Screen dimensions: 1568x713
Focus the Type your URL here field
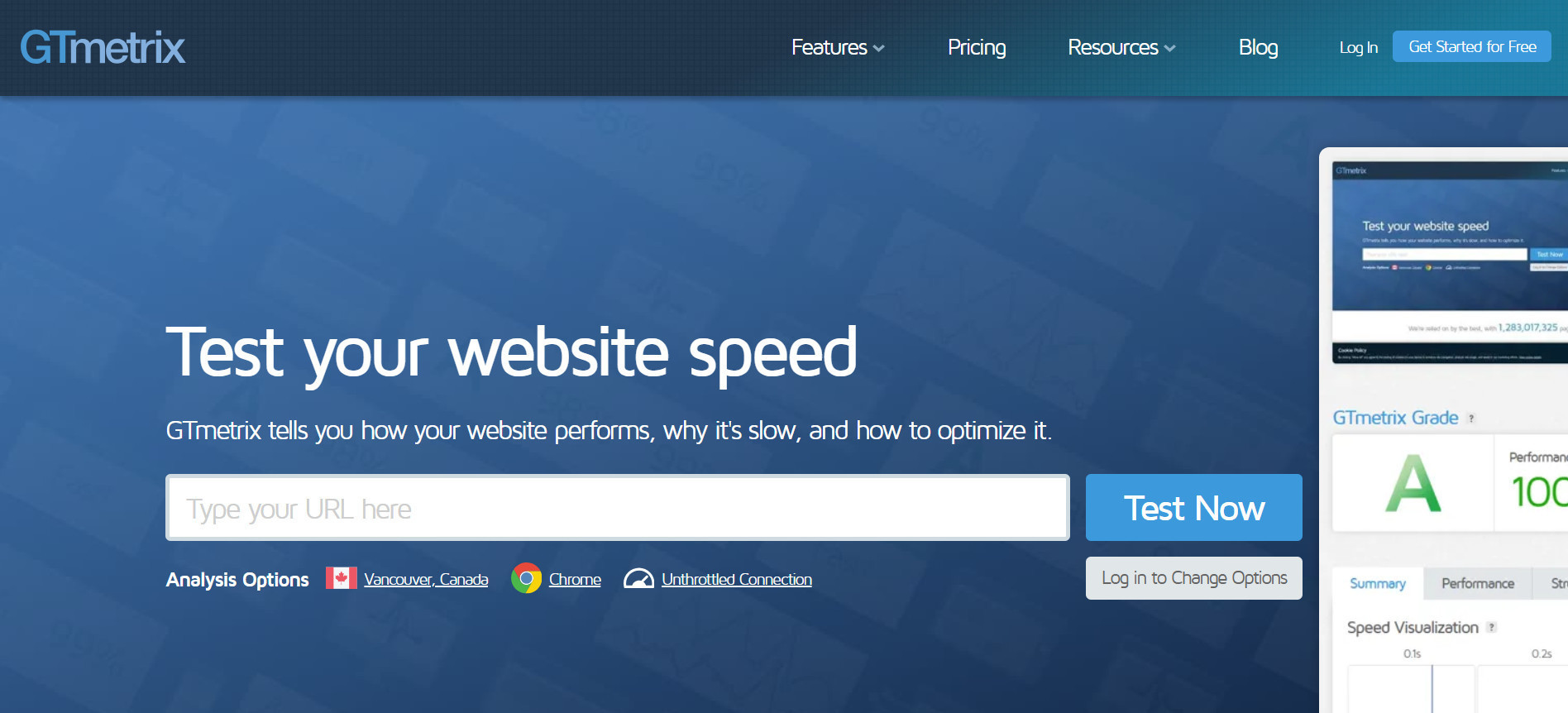[617, 508]
